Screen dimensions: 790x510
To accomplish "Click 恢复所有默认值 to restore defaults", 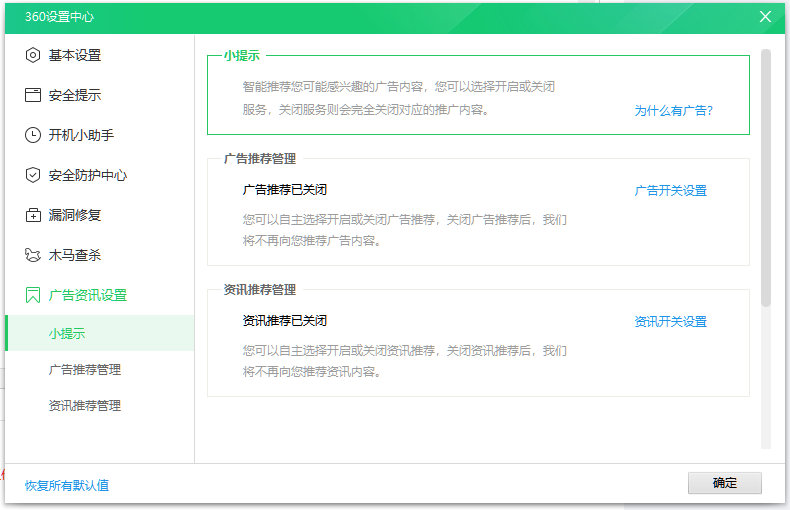I will click(67, 485).
